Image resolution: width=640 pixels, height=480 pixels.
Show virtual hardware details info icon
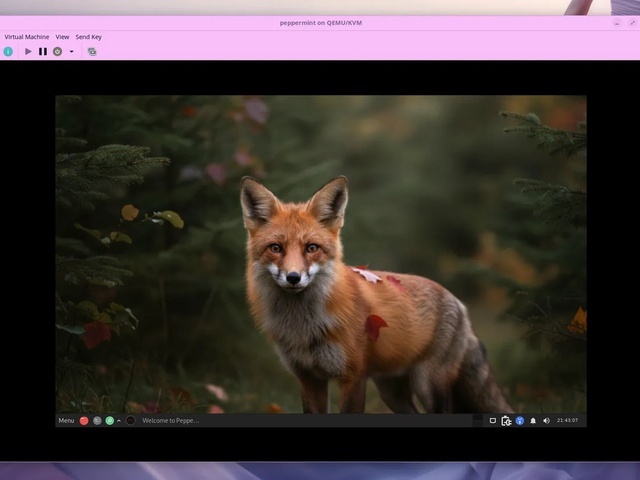pyautogui.click(x=9, y=51)
